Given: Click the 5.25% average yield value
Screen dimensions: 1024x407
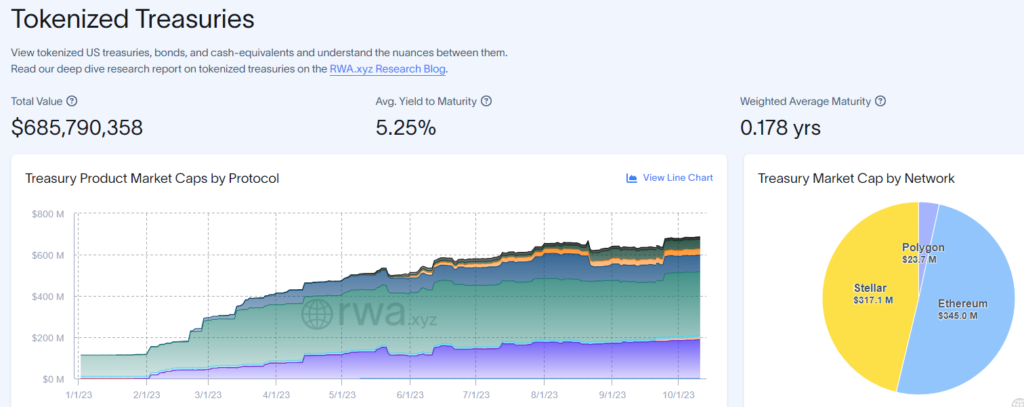Looking at the screenshot, I should coord(406,127).
